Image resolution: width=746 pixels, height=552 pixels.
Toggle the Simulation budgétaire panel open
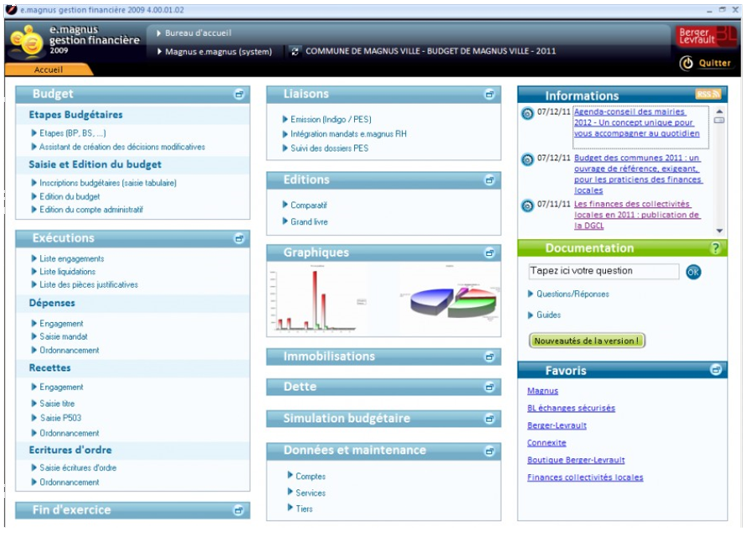(x=490, y=419)
